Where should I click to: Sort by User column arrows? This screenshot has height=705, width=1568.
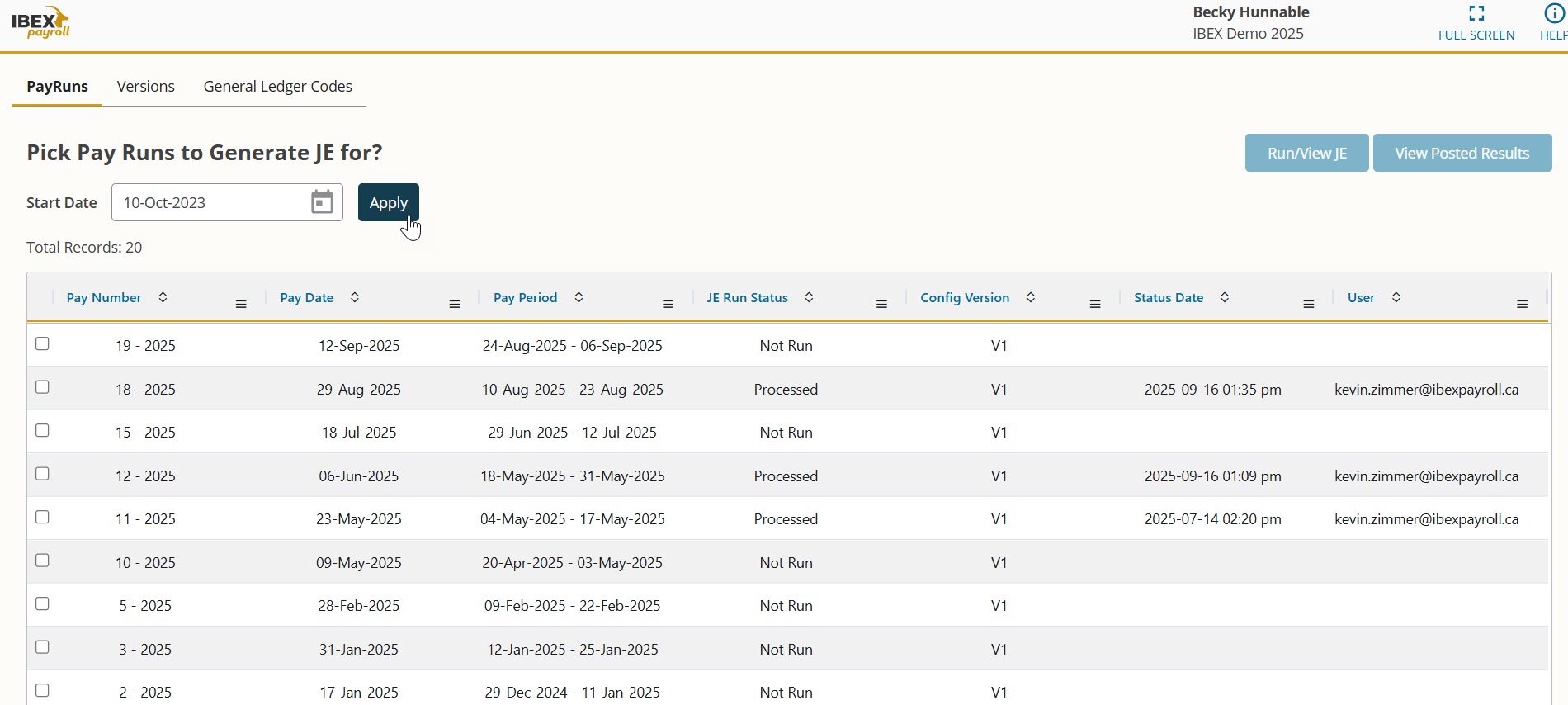click(1396, 298)
